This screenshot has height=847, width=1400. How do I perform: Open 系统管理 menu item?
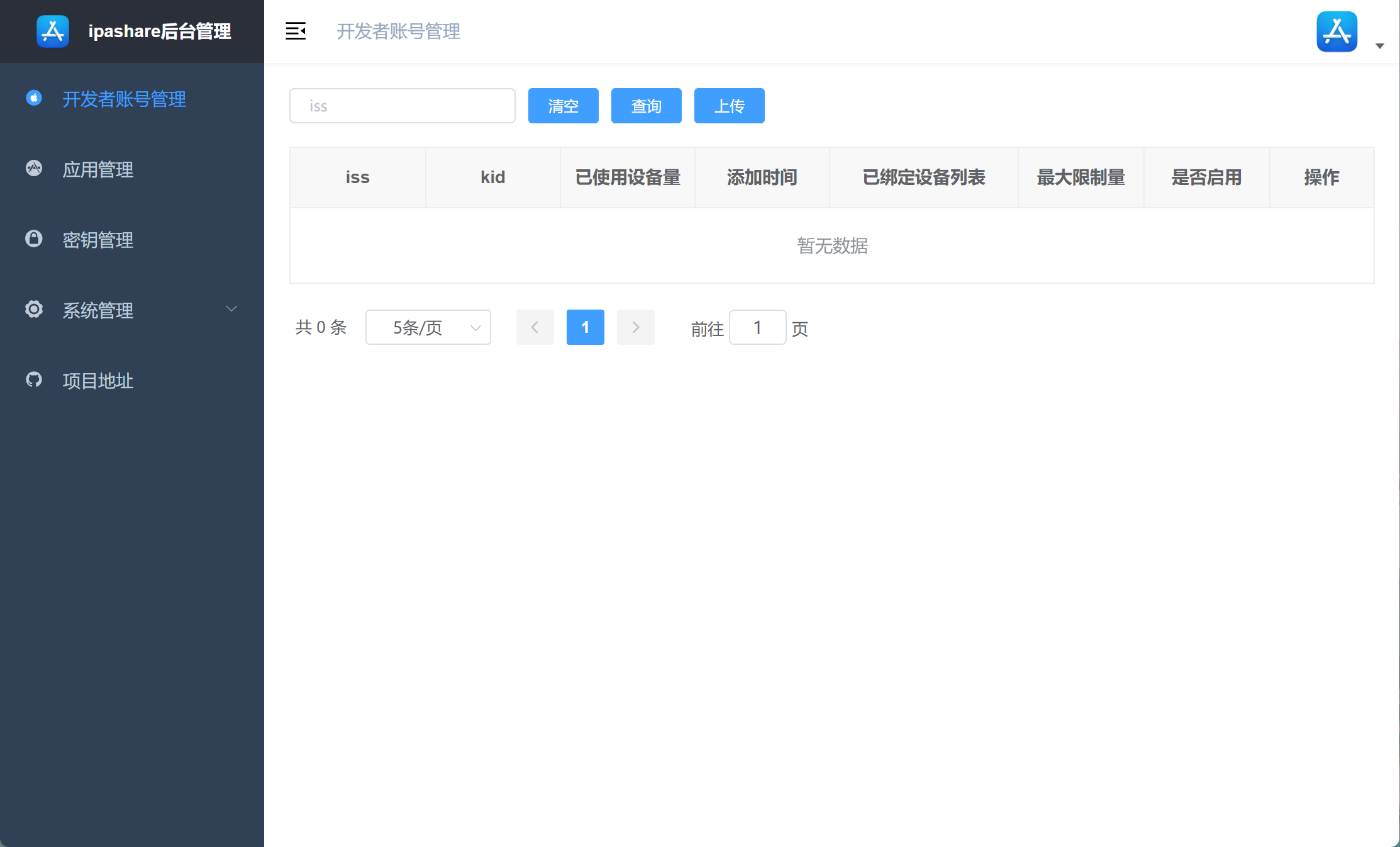click(x=132, y=310)
